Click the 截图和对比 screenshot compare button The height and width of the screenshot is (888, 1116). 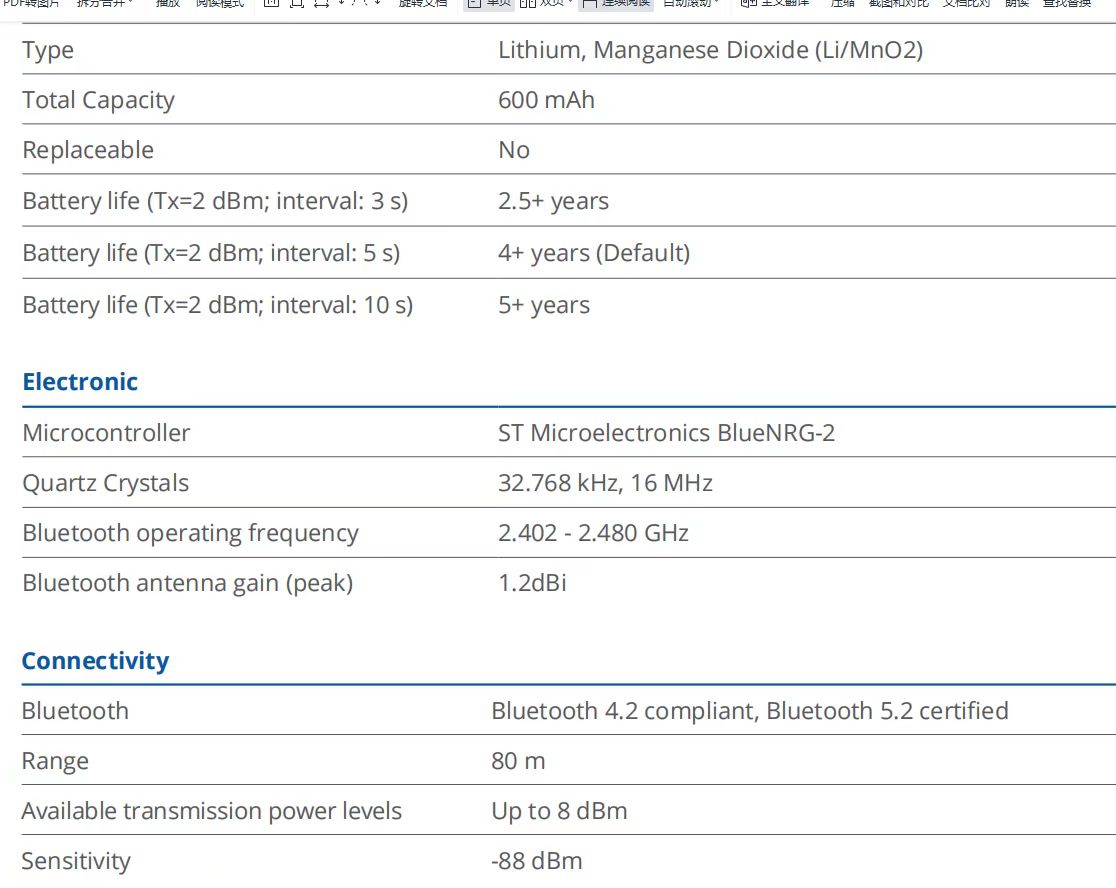tap(898, 3)
